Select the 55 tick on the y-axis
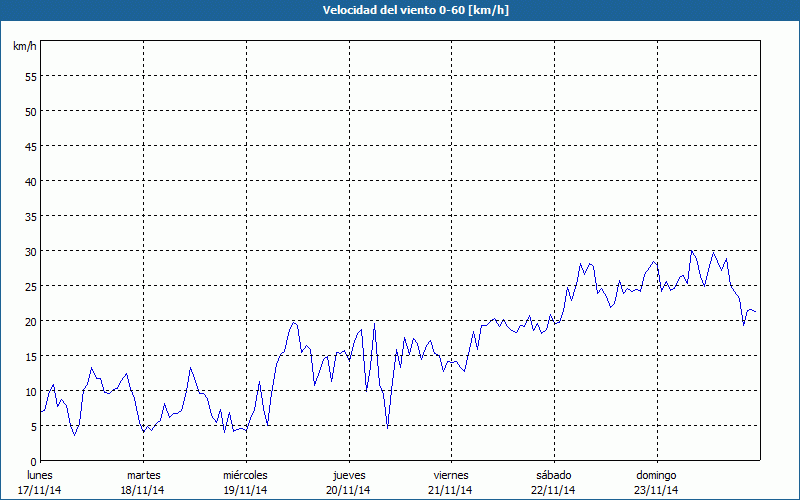This screenshot has width=800, height=500. coord(30,76)
